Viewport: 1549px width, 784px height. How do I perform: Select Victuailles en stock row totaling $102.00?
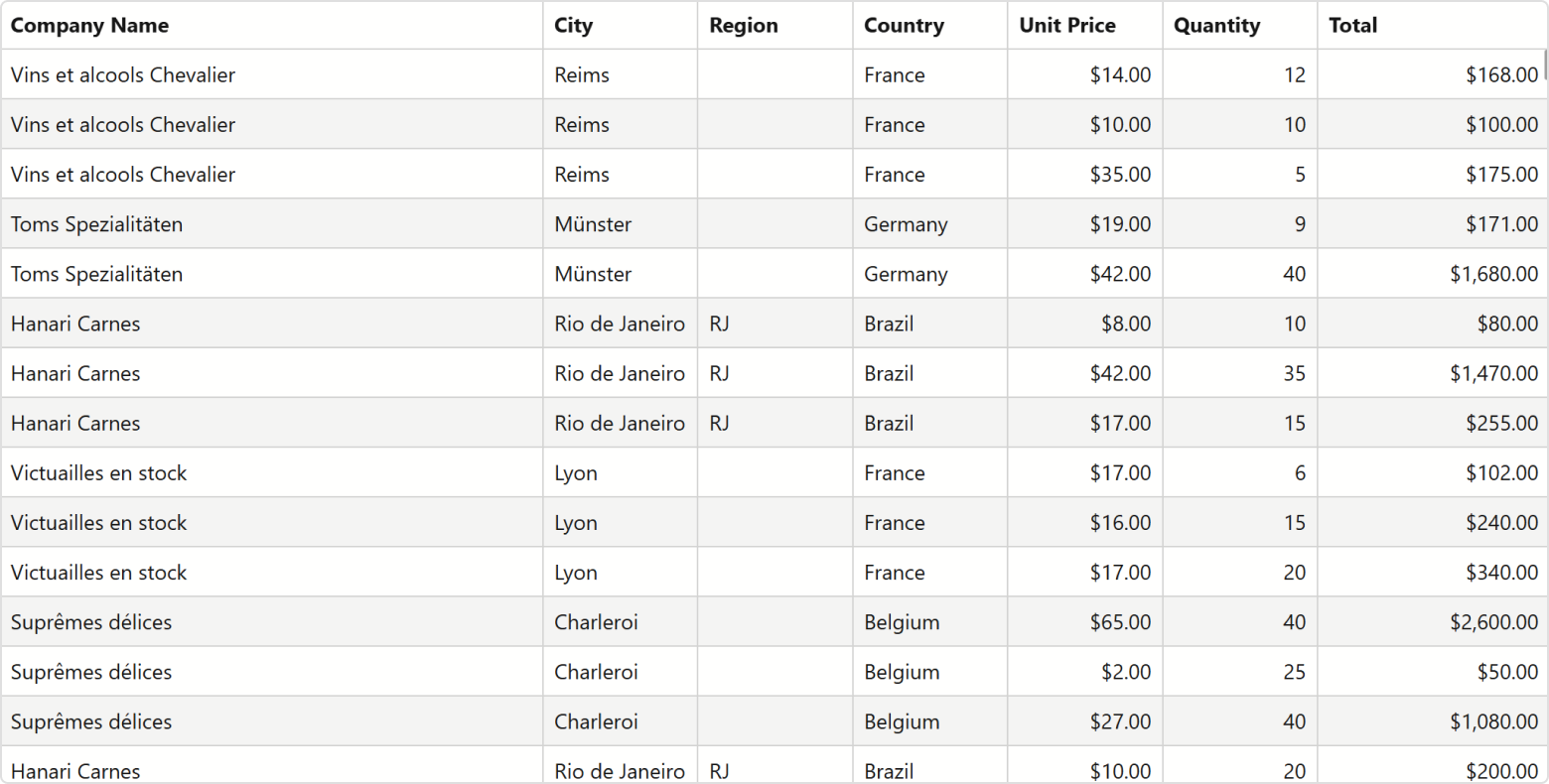point(774,472)
